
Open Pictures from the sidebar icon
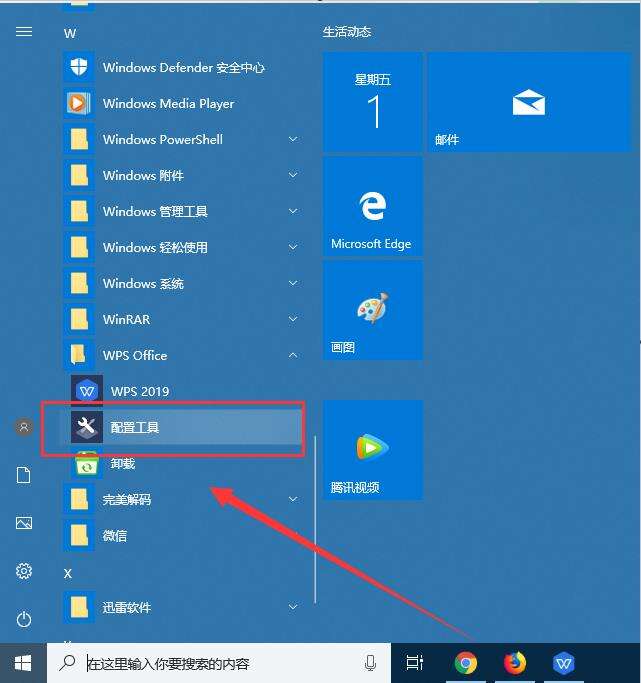tap(24, 523)
